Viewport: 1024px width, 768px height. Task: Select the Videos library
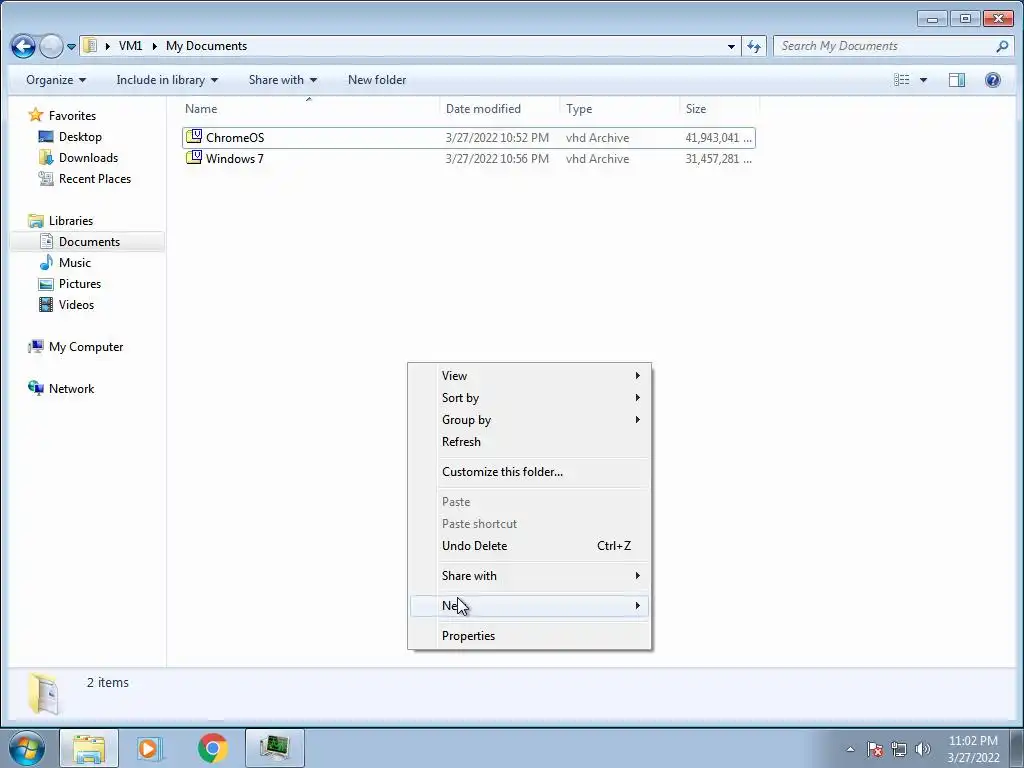(x=76, y=304)
